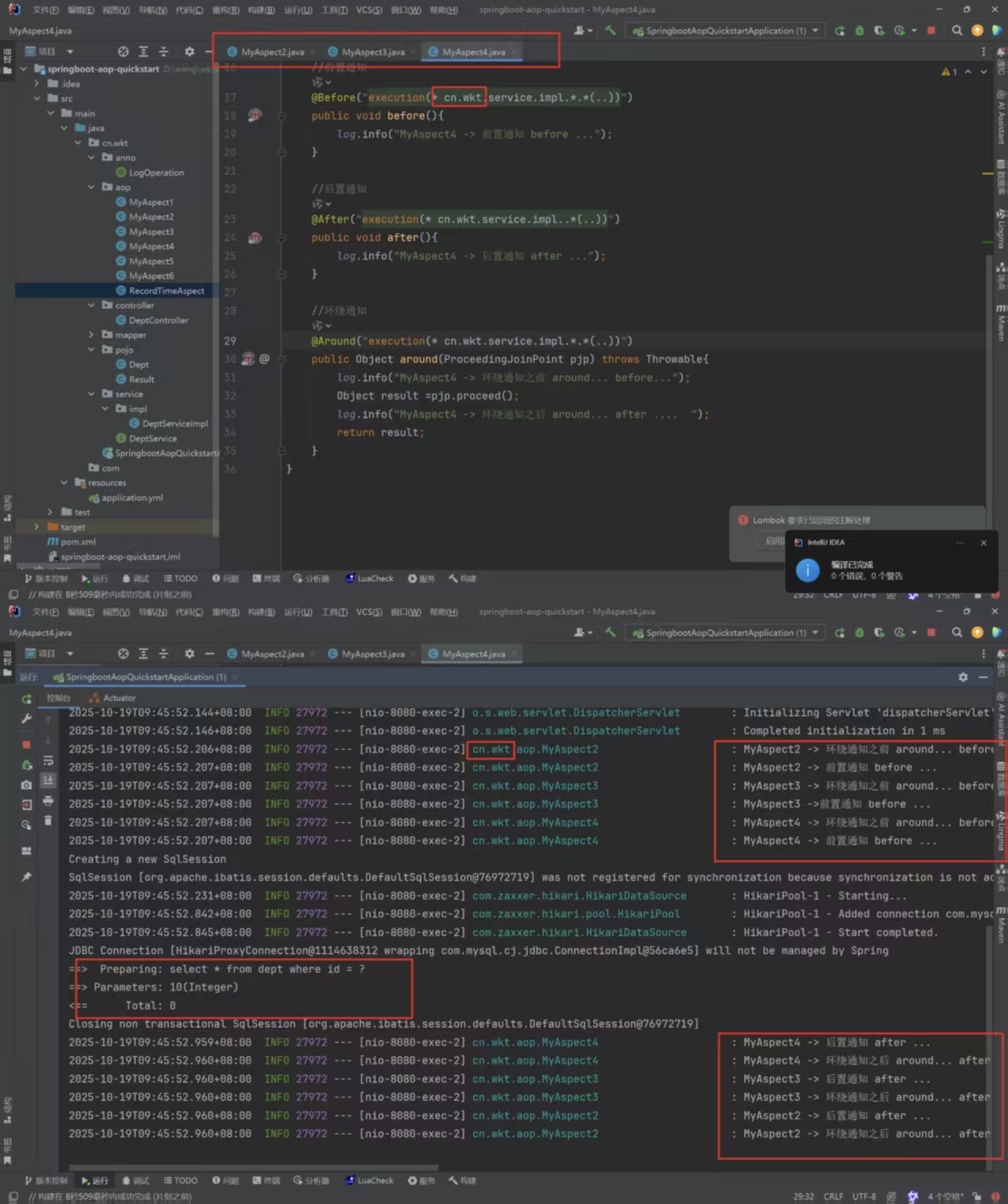The image size is (1008, 1204).
Task: Expand the target folder in project tree
Action: tap(37, 527)
